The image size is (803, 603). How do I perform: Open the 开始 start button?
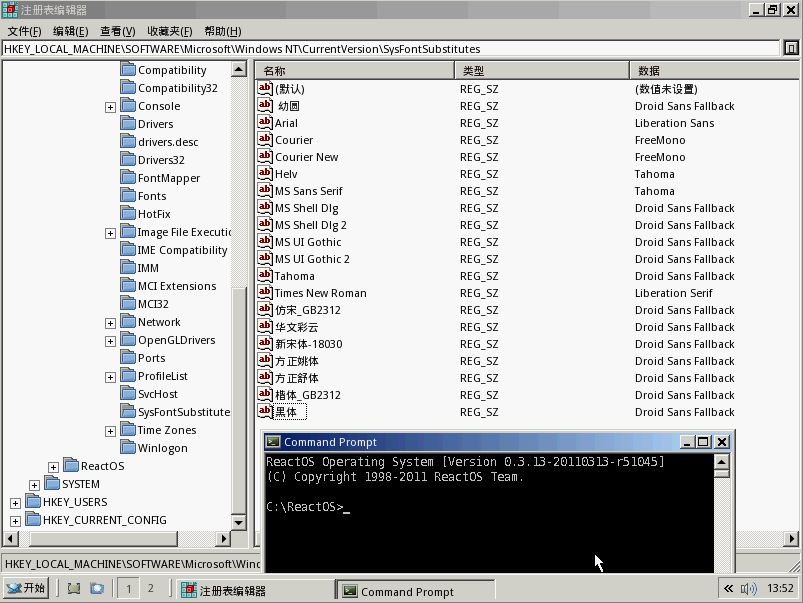pos(26,588)
